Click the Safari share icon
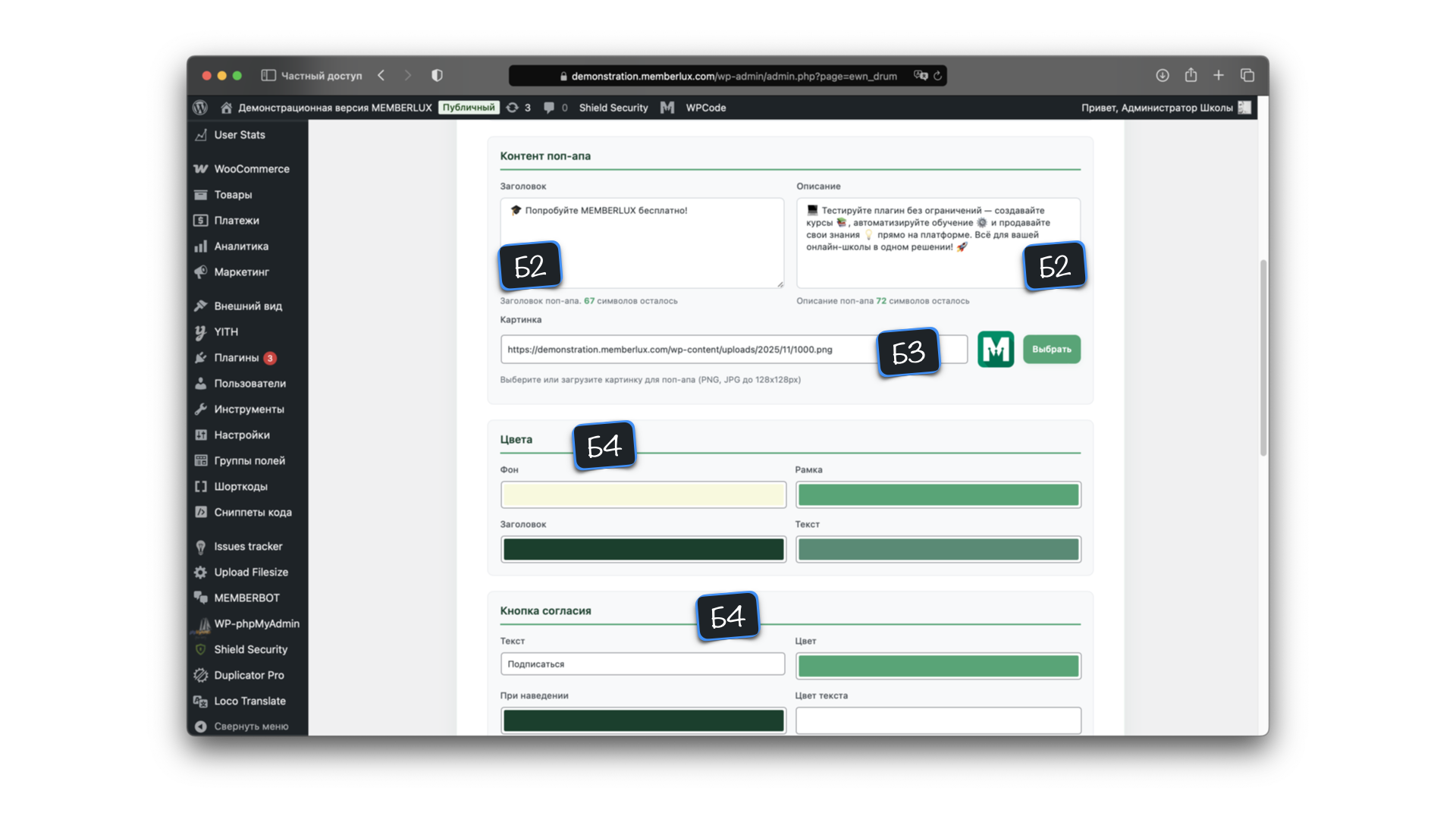The width and height of the screenshot is (1456, 819). tap(1191, 75)
